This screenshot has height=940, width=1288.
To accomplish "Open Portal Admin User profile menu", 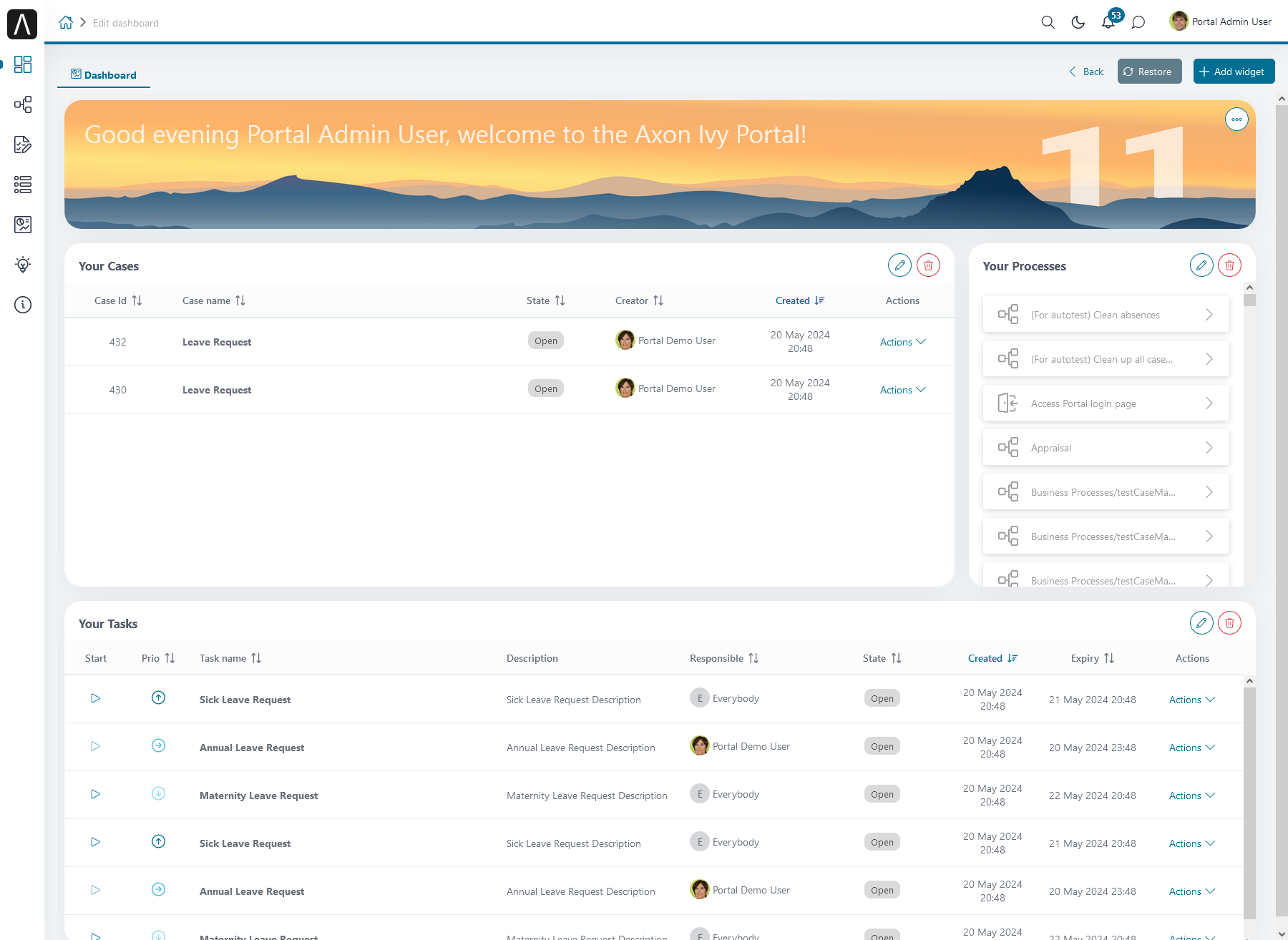I will click(1220, 21).
